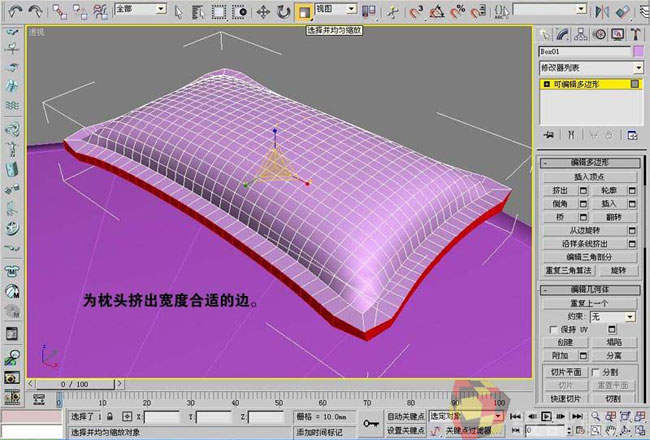Toggle the Angle Snap icon
650x440 pixels.
[x=437, y=12]
